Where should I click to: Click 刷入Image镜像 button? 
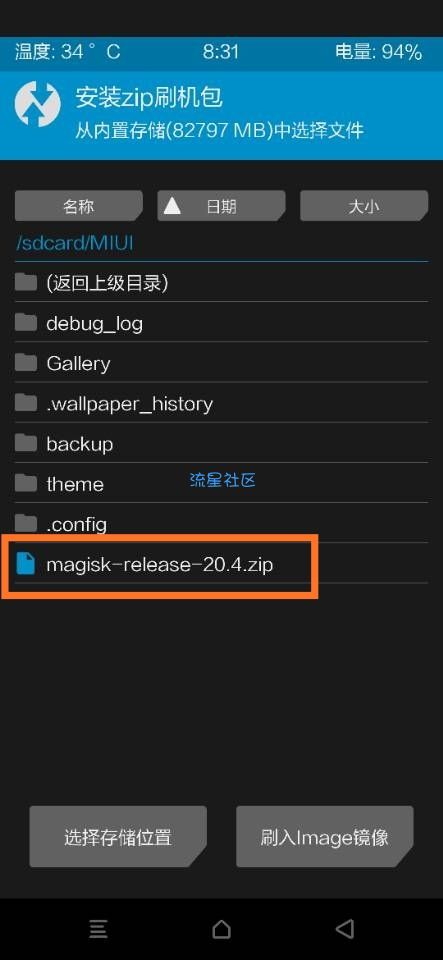(x=324, y=836)
